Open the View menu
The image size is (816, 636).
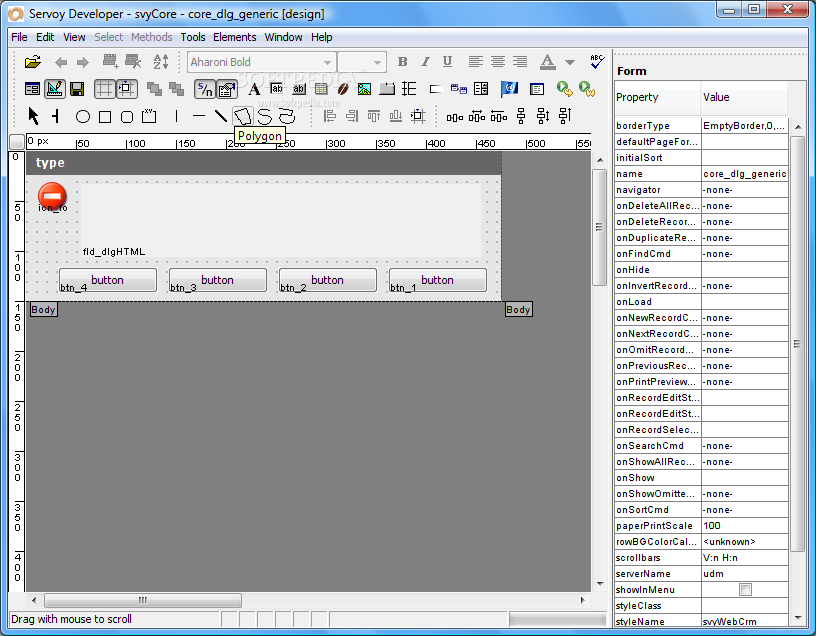click(74, 37)
